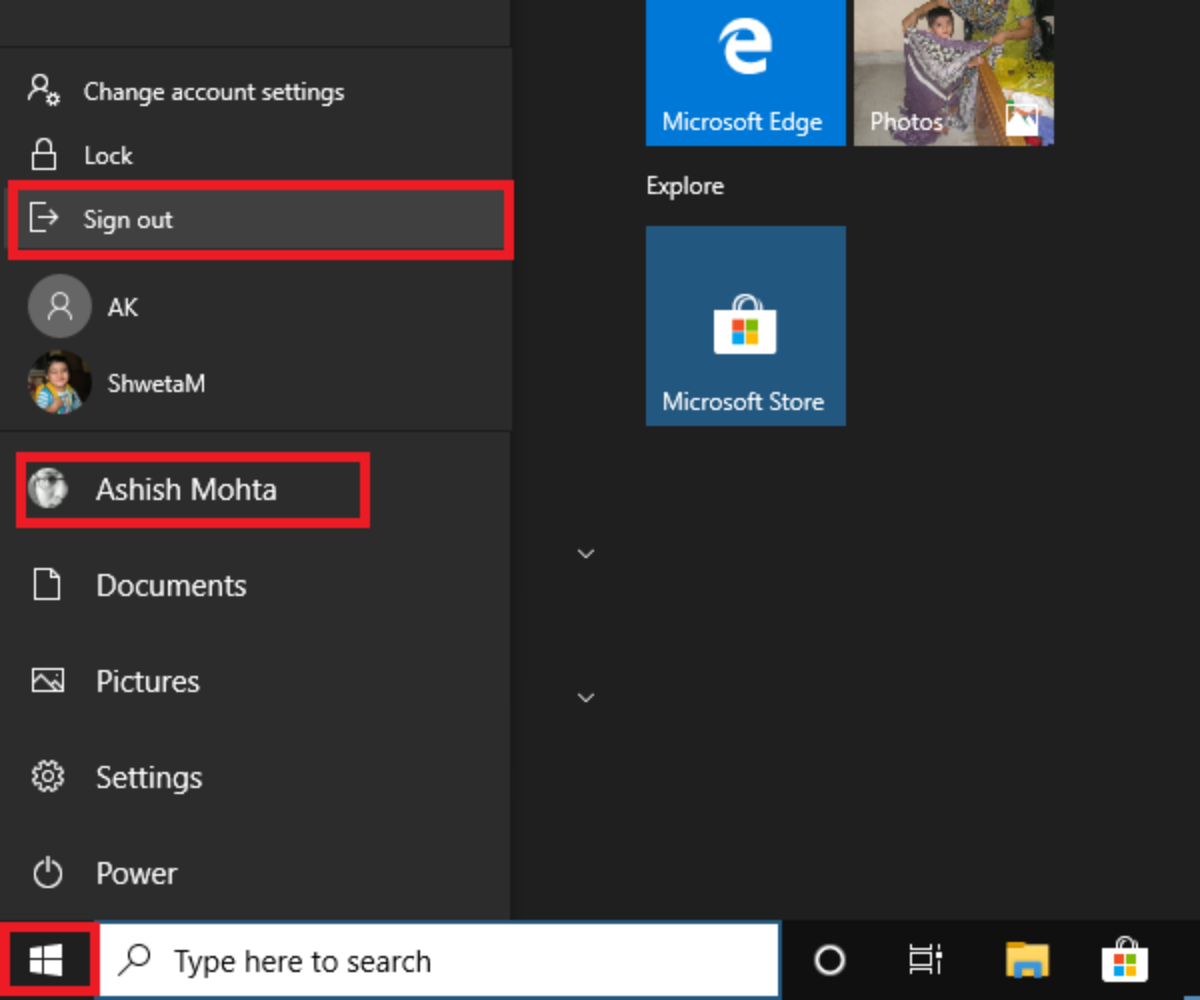Screen dimensions: 1200x1000
Task: Open the Photos live tile
Action: [x=954, y=73]
